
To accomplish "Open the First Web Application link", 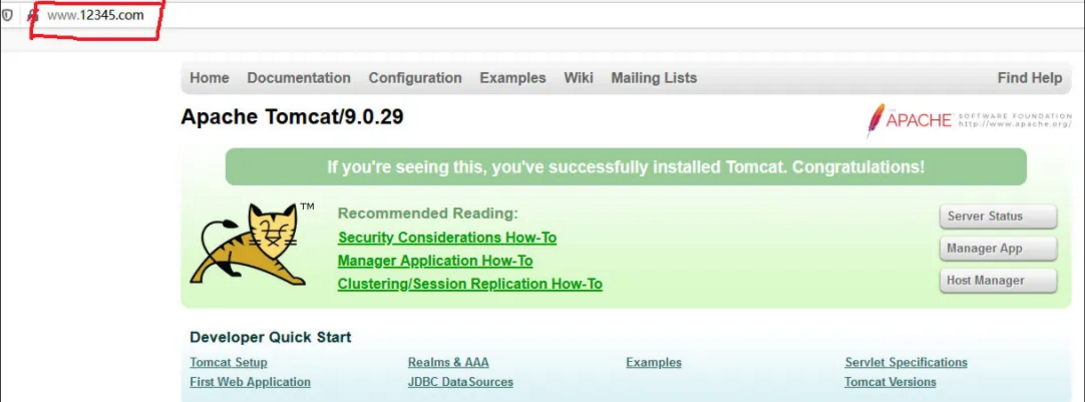I will click(250, 382).
